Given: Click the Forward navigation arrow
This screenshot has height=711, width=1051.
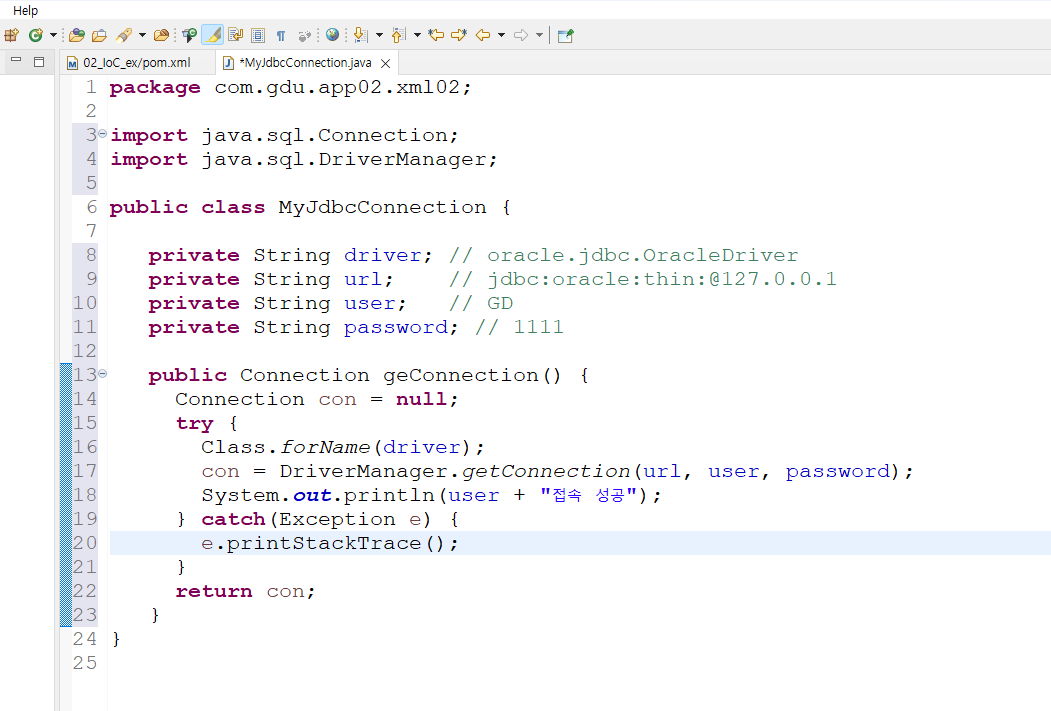Looking at the screenshot, I should pyautogui.click(x=521, y=36).
